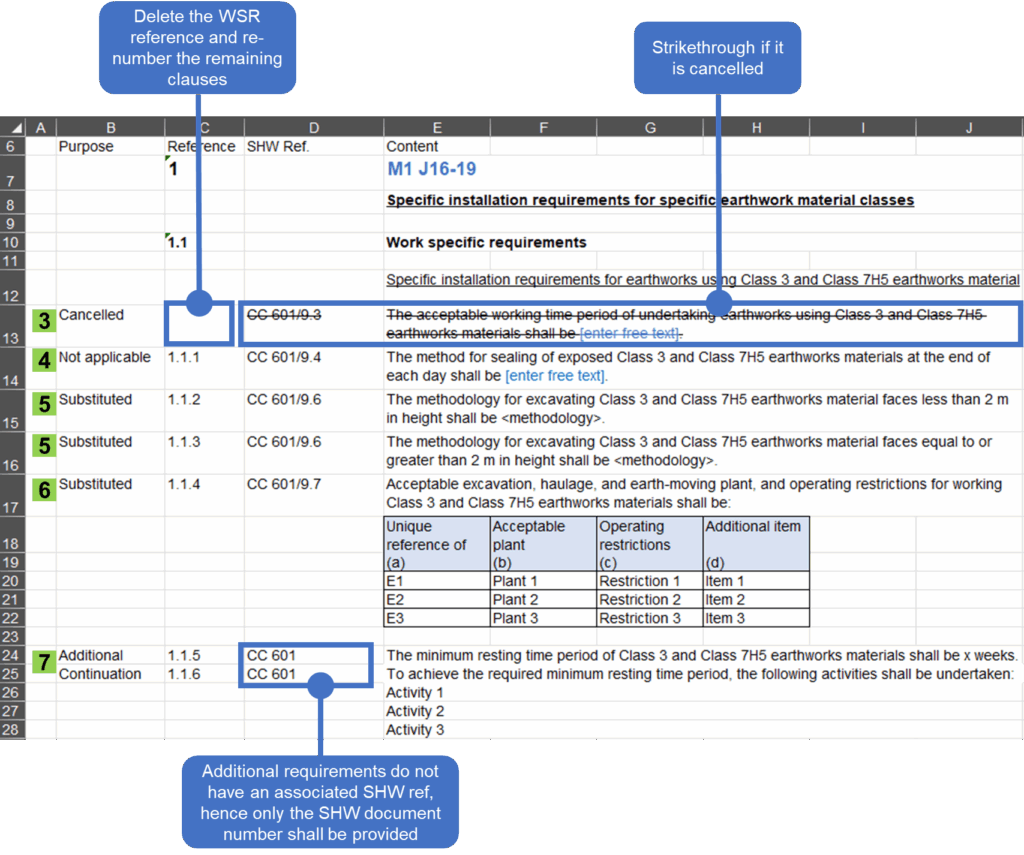Select column J header
Viewport: 1024px width, 855px height.
(x=968, y=127)
